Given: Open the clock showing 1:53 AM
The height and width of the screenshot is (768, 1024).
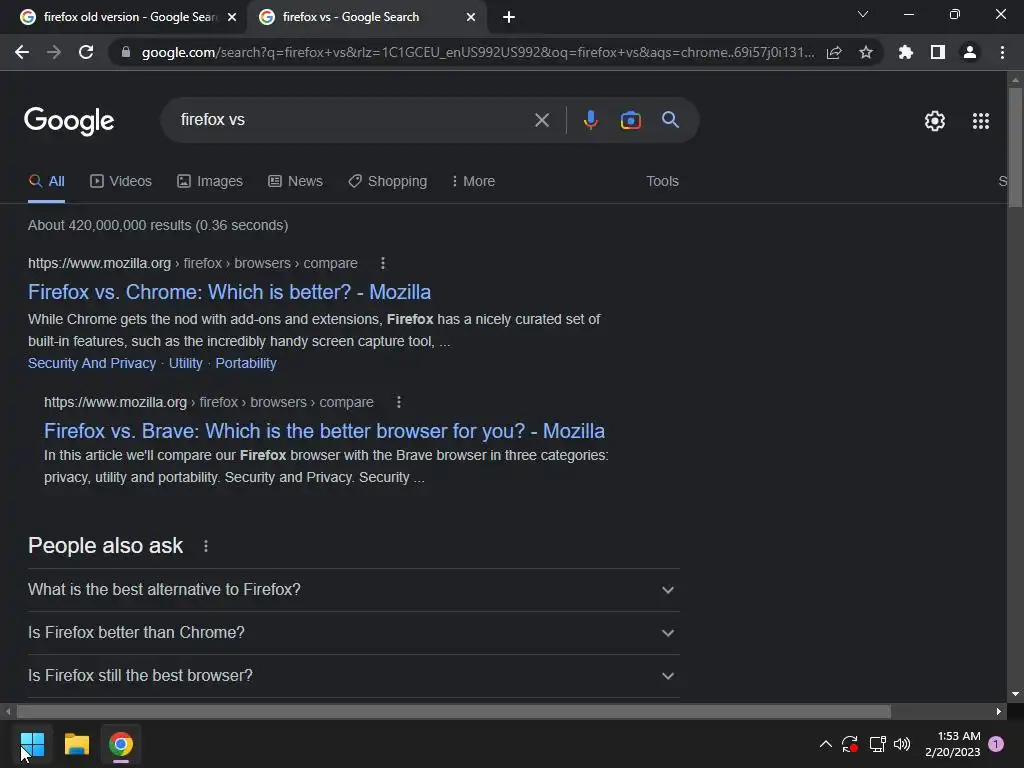Looking at the screenshot, I should [953, 744].
